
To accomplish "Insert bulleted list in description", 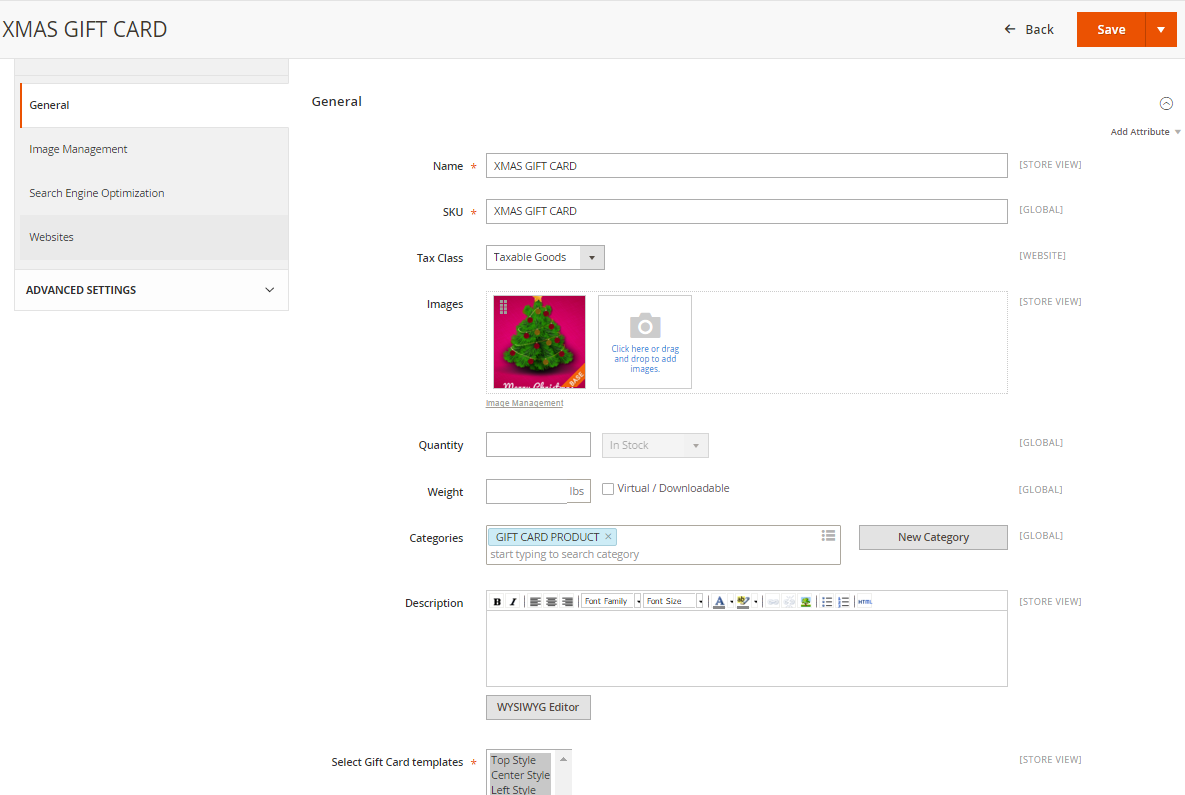I will click(827, 602).
